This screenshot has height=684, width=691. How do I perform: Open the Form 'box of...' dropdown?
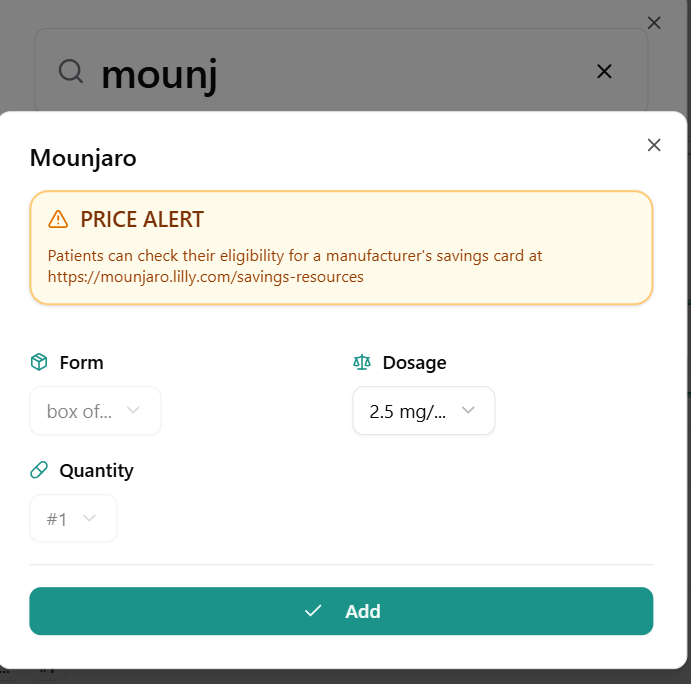[95, 411]
